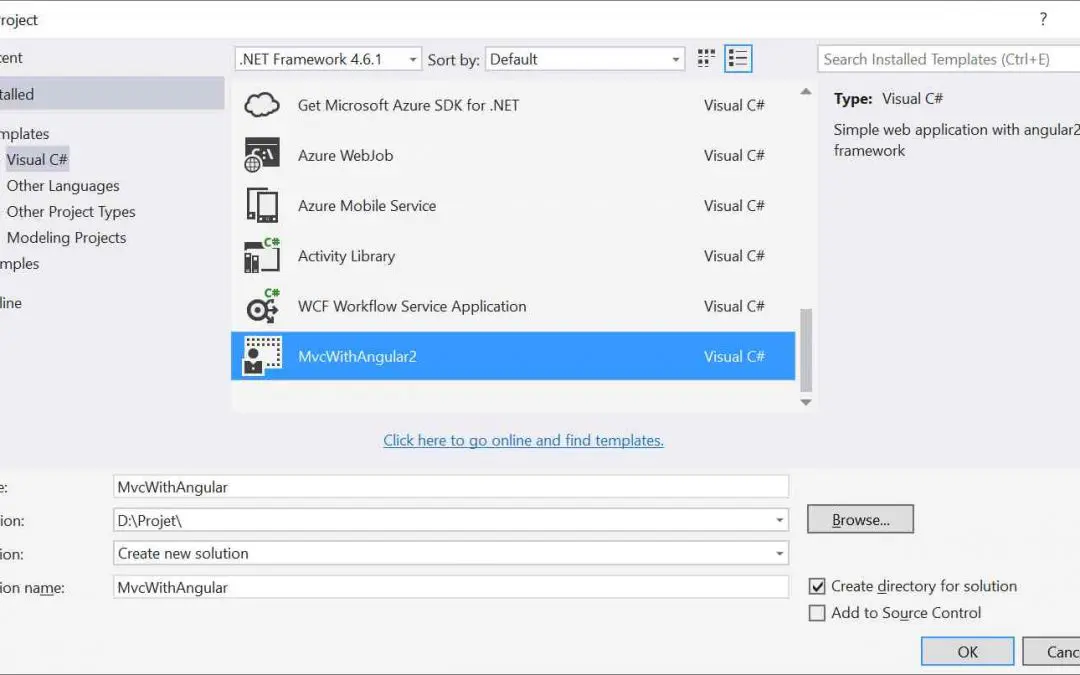The height and width of the screenshot is (675, 1080).
Task: Select Other Project Types tree node
Action: pos(71,211)
